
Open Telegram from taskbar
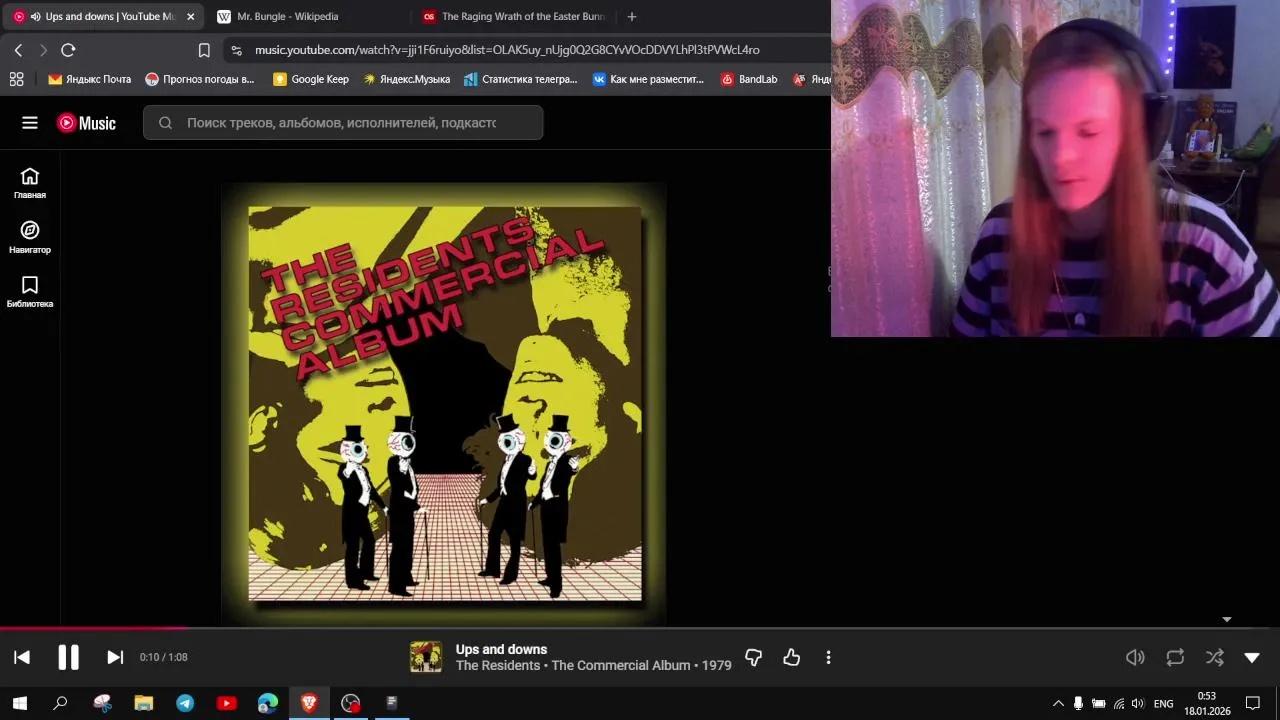tap(185, 703)
